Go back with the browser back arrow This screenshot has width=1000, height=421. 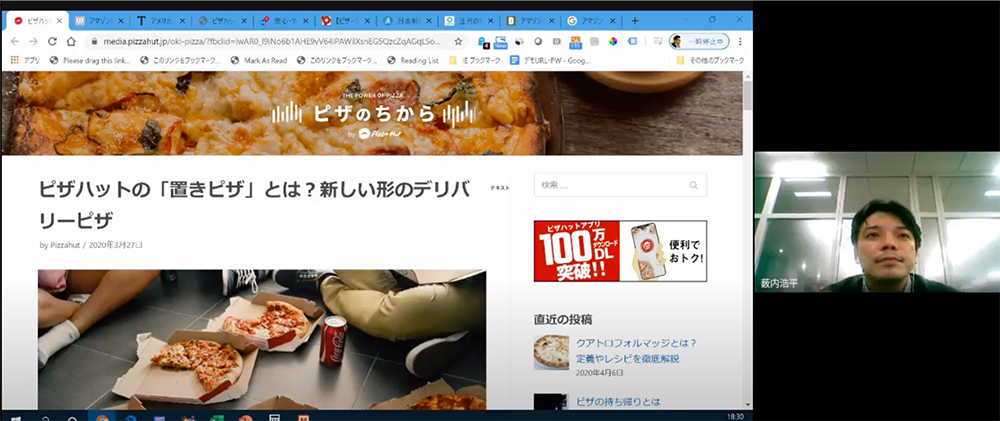[15, 41]
